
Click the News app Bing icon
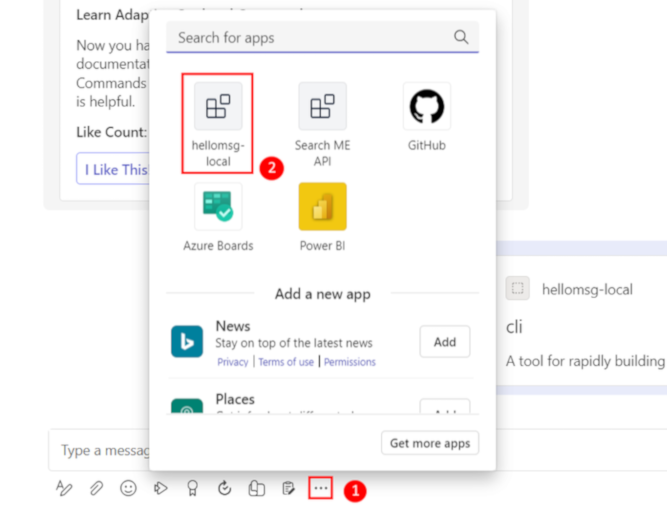[x=187, y=341]
